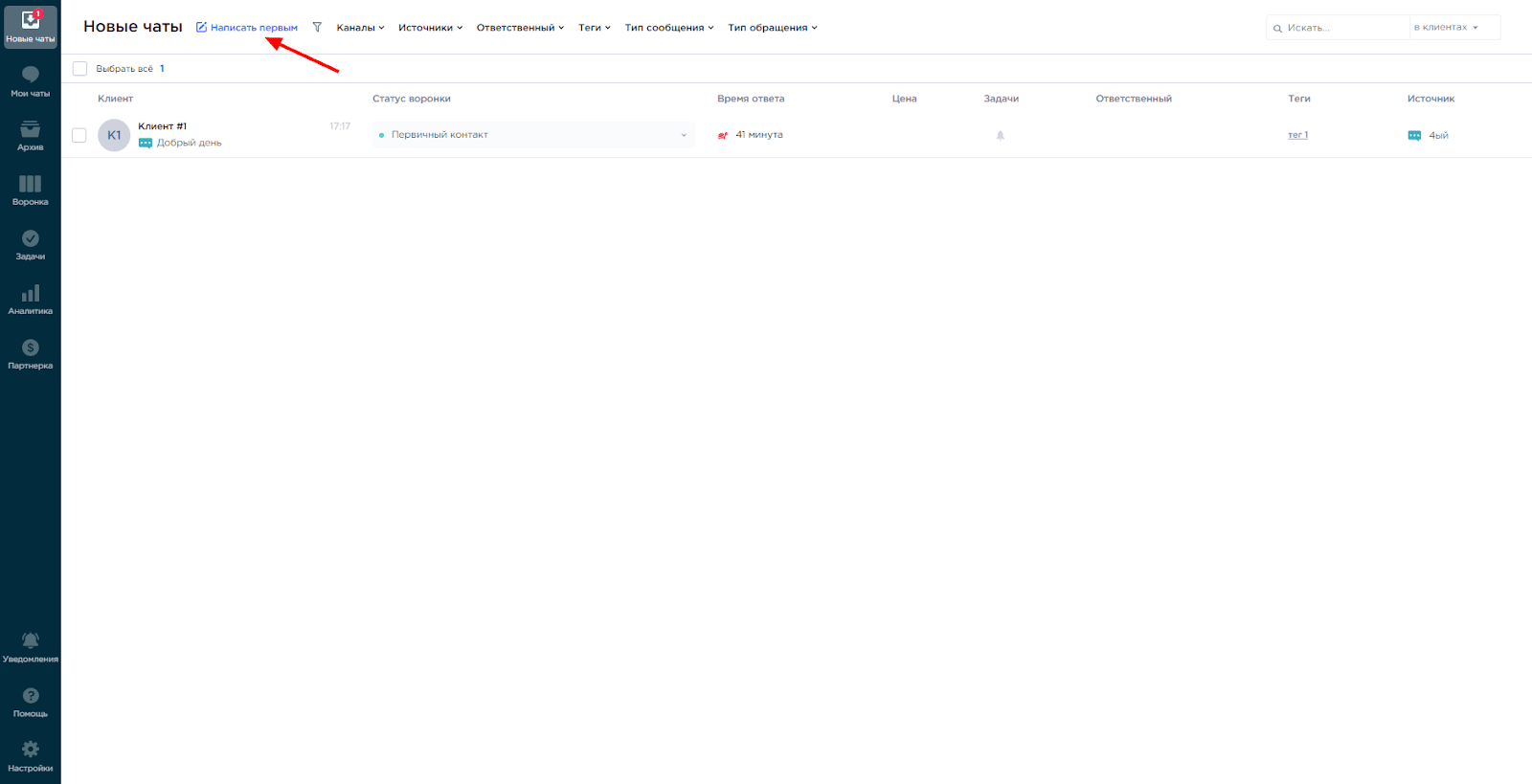Click the тег 1 tag link

click(x=1297, y=135)
